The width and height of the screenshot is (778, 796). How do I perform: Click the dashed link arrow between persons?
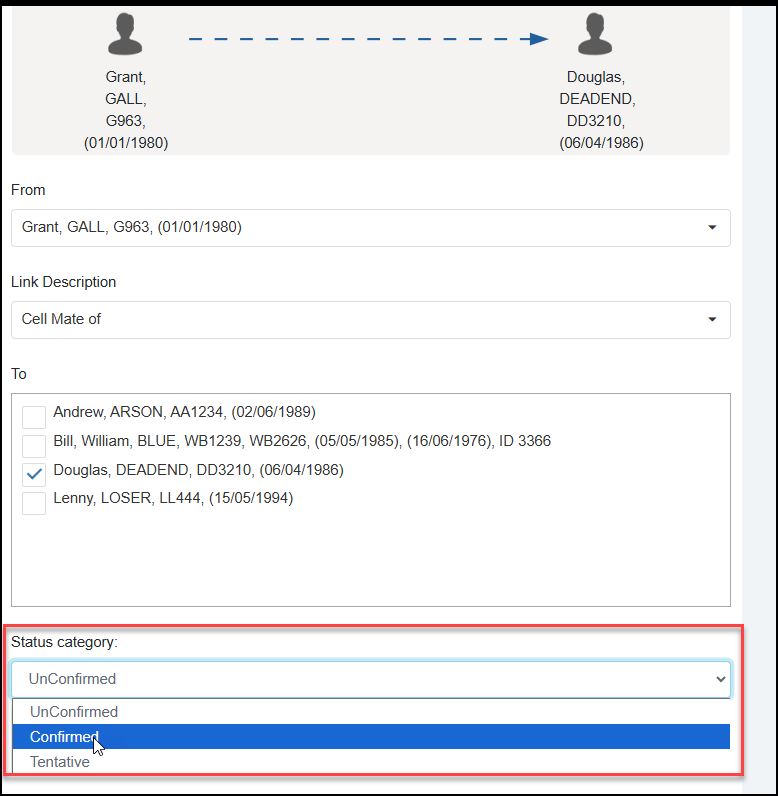(x=368, y=39)
